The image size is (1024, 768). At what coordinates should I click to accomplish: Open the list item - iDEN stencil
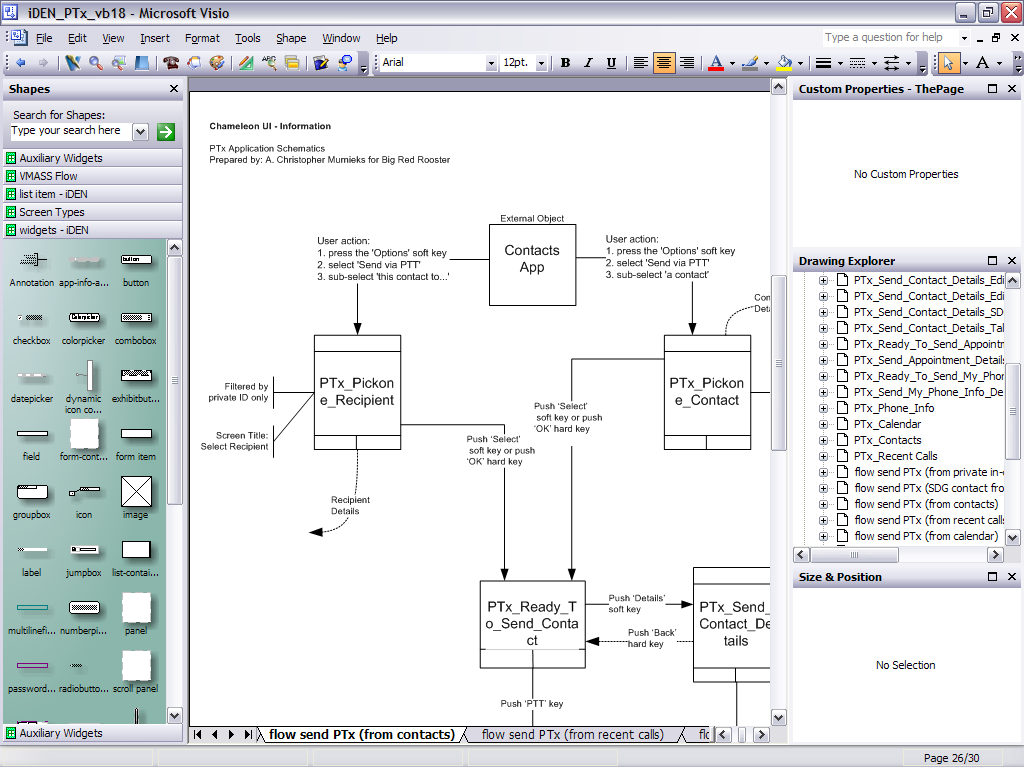(93, 194)
